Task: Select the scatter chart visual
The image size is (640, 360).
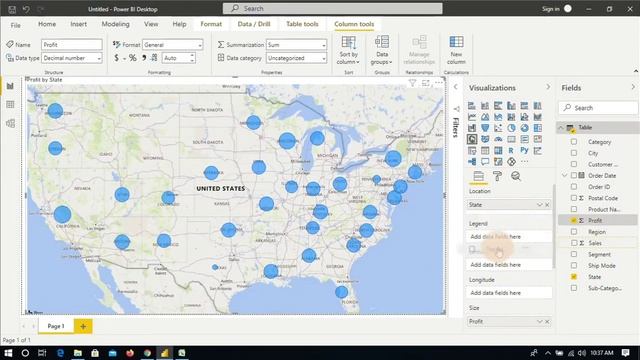Action: 498,128
